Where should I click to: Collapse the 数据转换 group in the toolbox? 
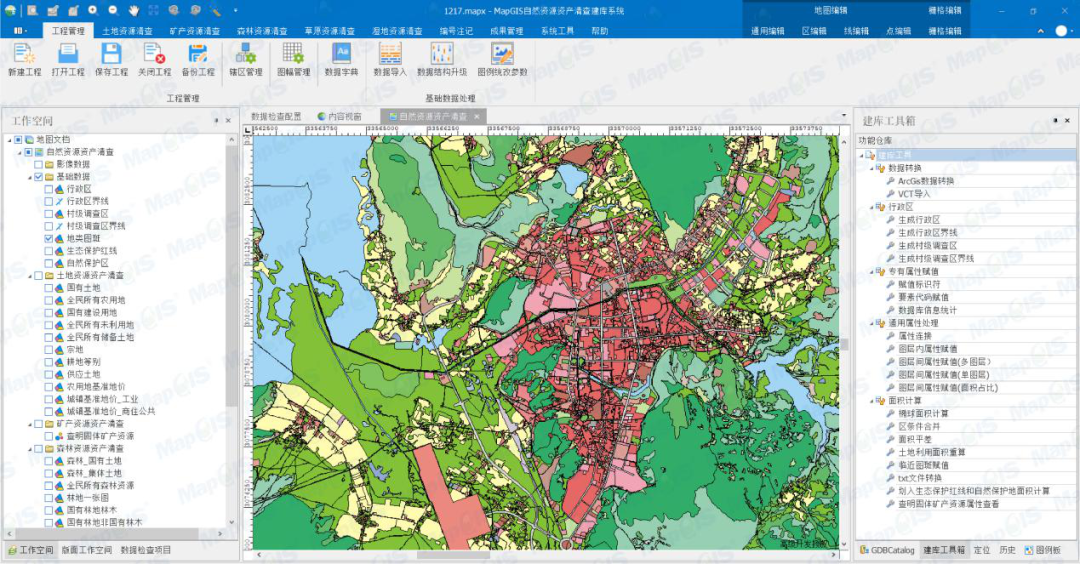871,168
